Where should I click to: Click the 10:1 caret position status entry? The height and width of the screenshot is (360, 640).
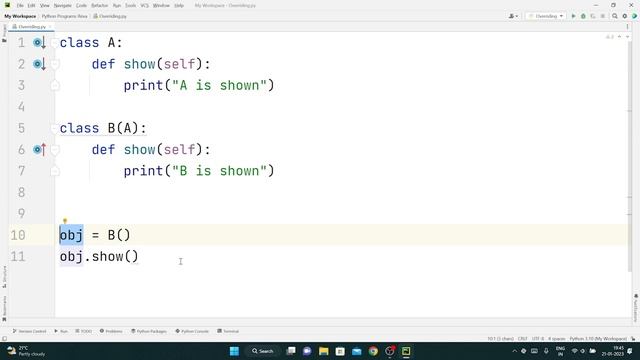pyautogui.click(x=500, y=339)
